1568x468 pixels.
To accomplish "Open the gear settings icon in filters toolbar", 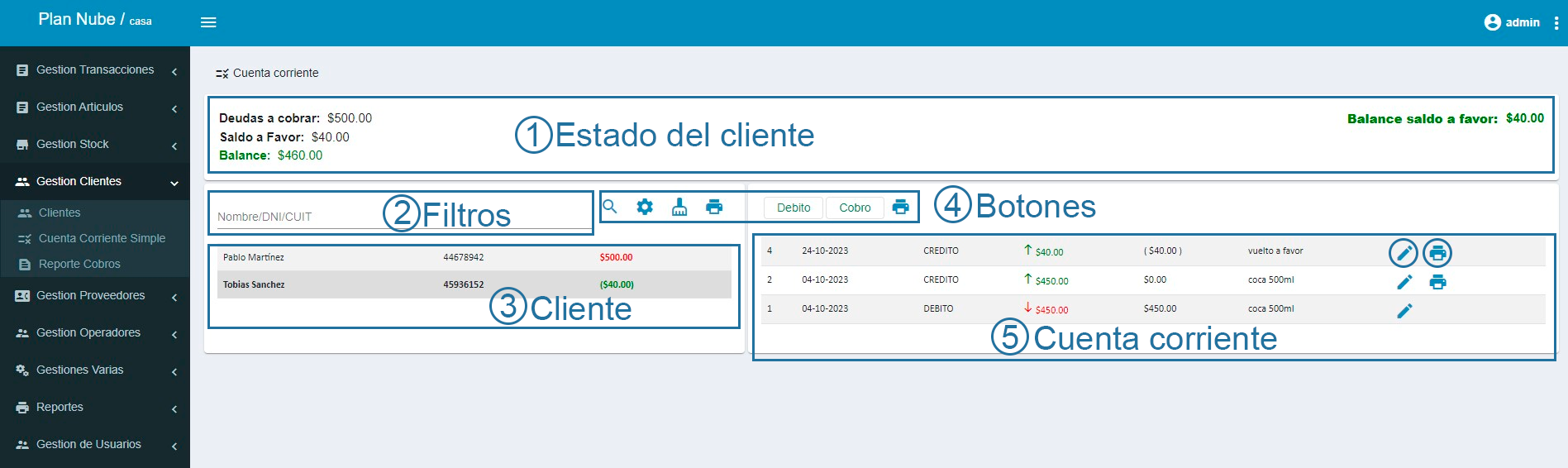I will [645, 207].
